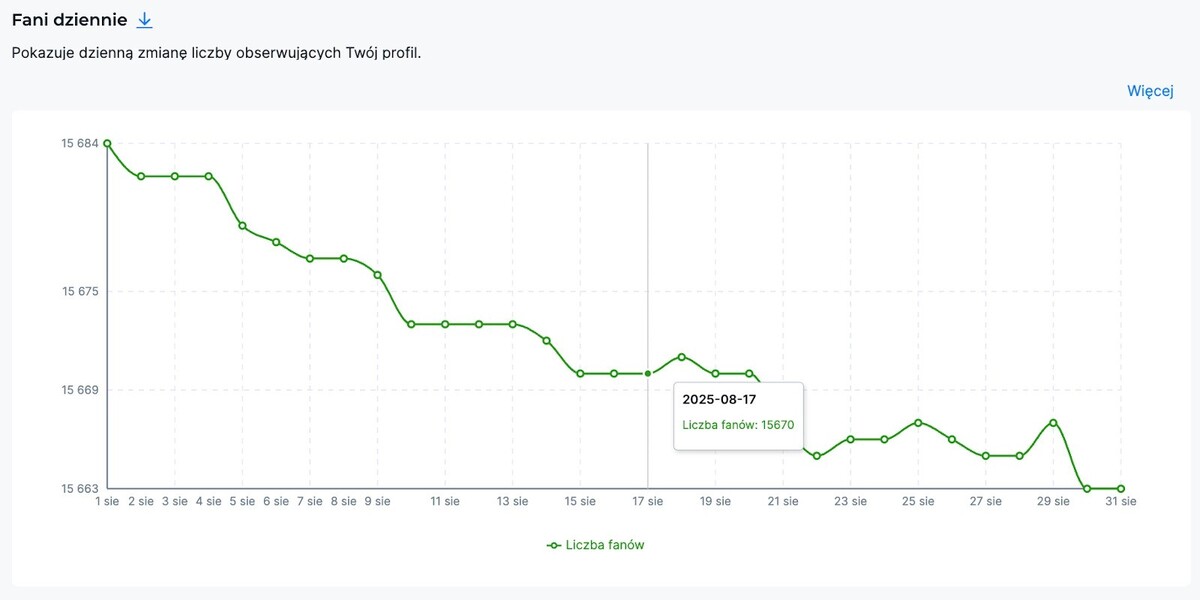Toggle the Liczba fanów legend series
The height and width of the screenshot is (600, 1200).
596,545
